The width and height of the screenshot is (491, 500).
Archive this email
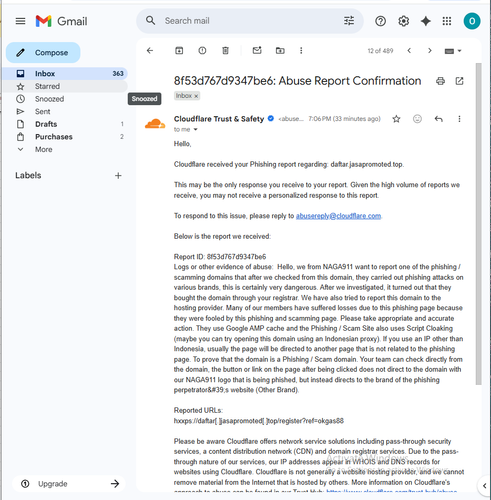click(x=179, y=50)
